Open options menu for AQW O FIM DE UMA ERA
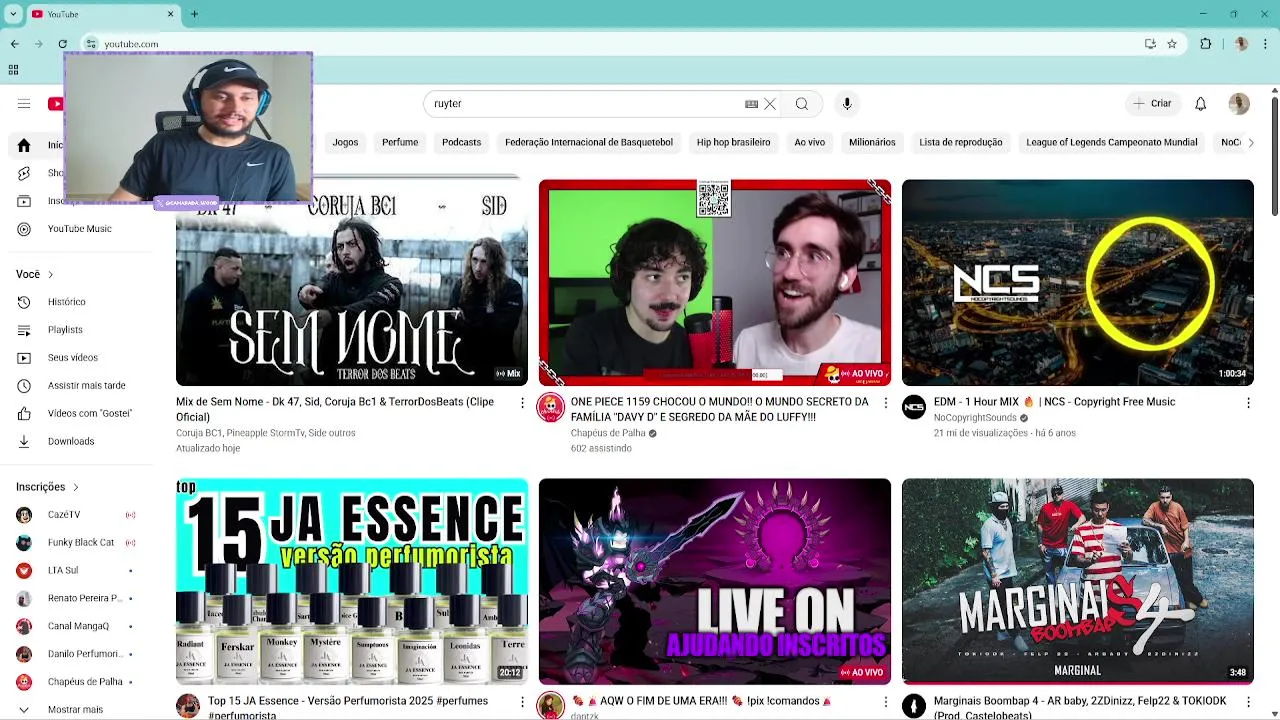 885,703
